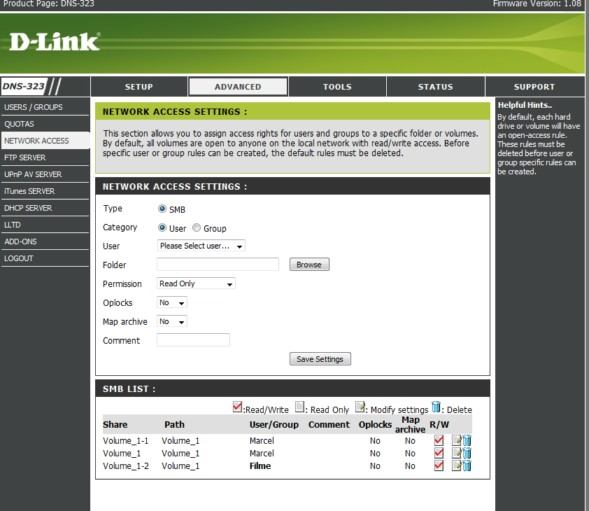589x511 pixels.
Task: Click the User/Group column header
Action: (274, 425)
